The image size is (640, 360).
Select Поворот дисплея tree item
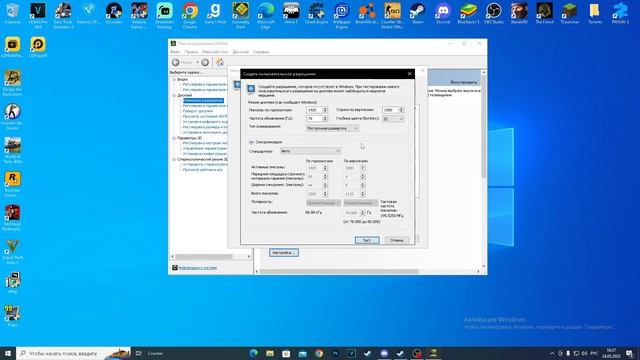pos(198,111)
